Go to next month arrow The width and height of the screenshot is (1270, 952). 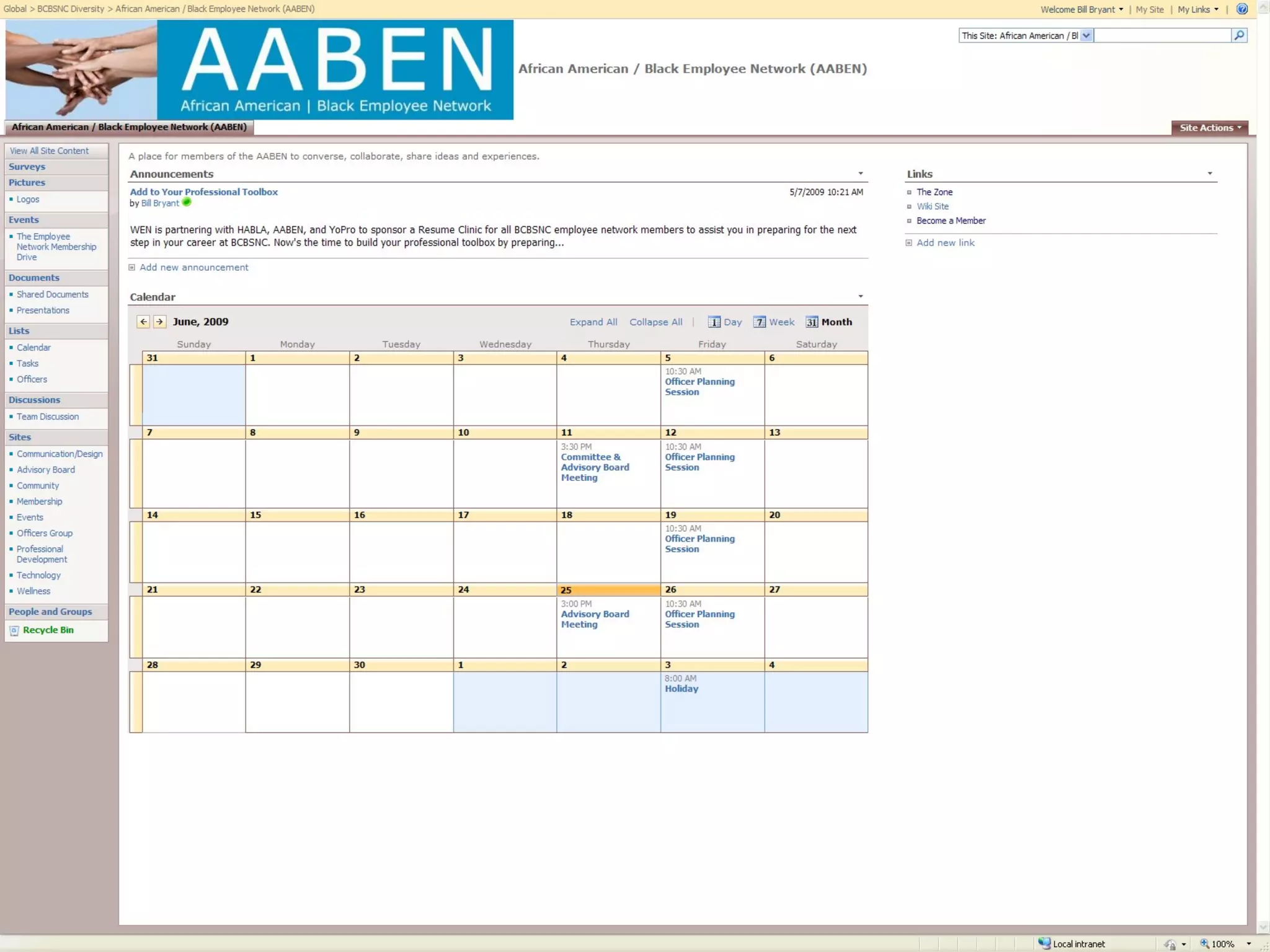tap(159, 322)
